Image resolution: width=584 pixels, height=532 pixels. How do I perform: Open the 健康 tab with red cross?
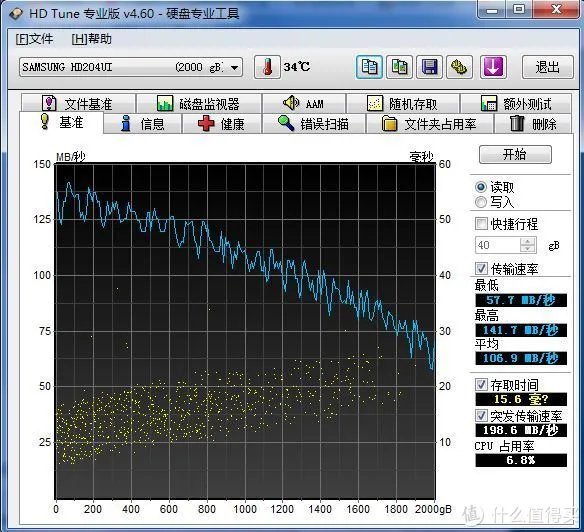(x=222, y=124)
